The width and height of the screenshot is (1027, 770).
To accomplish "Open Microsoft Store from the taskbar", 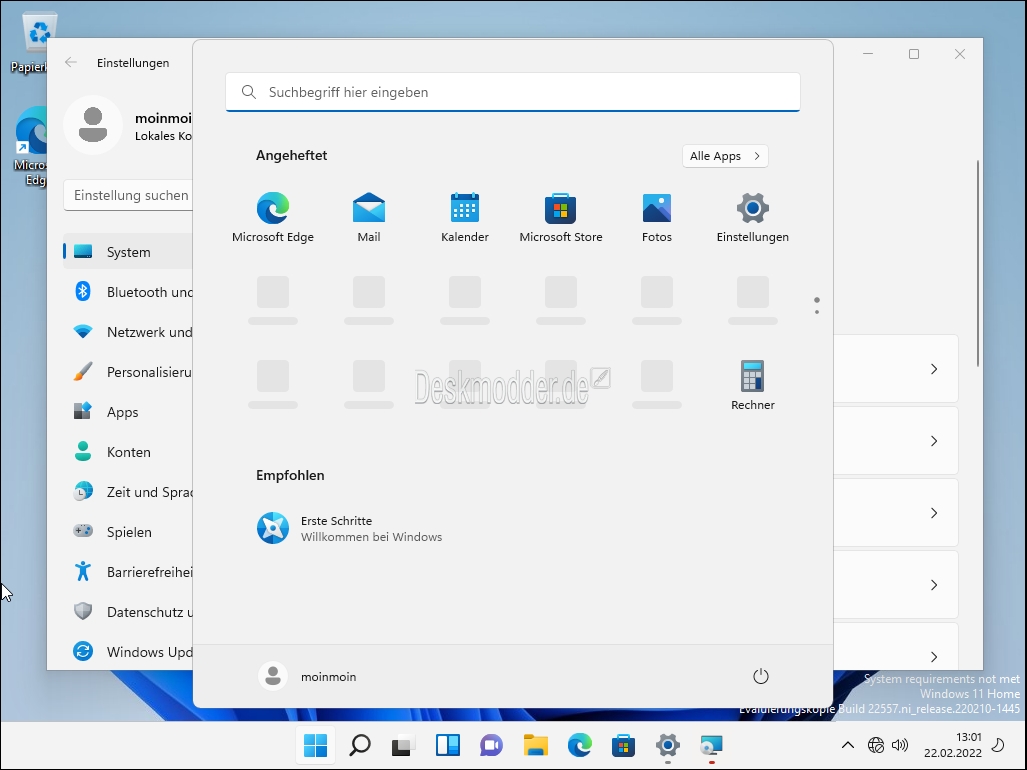I will pos(624,745).
